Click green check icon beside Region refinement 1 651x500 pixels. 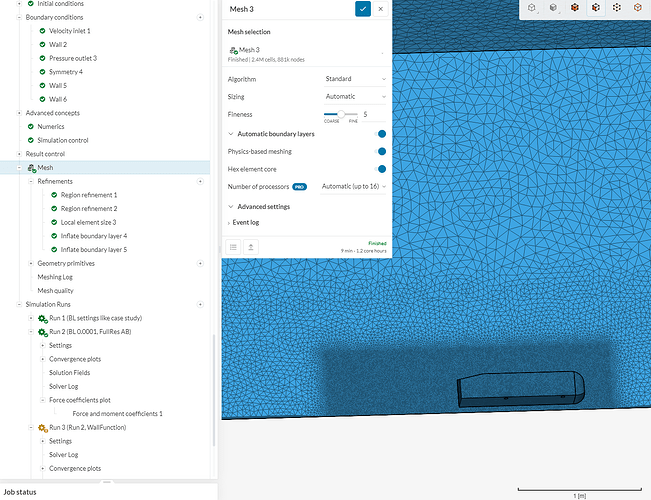54,195
